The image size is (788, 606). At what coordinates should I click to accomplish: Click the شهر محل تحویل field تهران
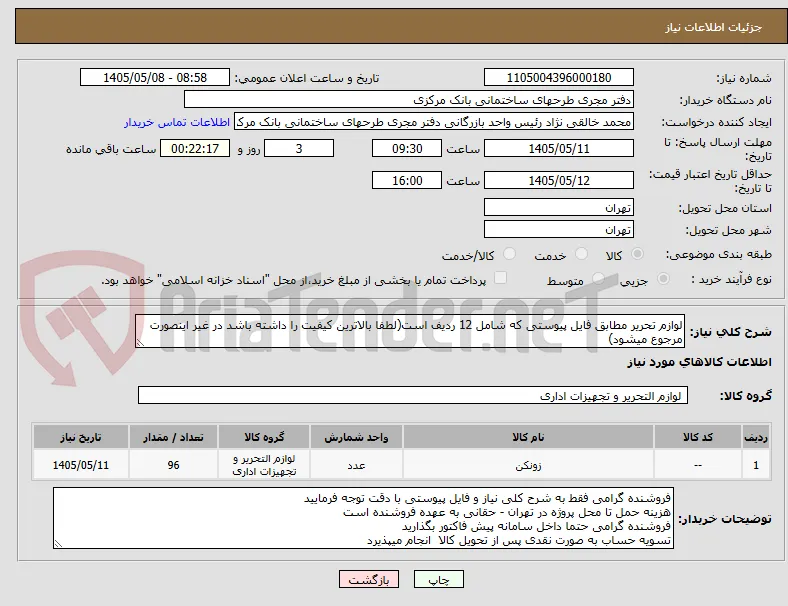558,229
